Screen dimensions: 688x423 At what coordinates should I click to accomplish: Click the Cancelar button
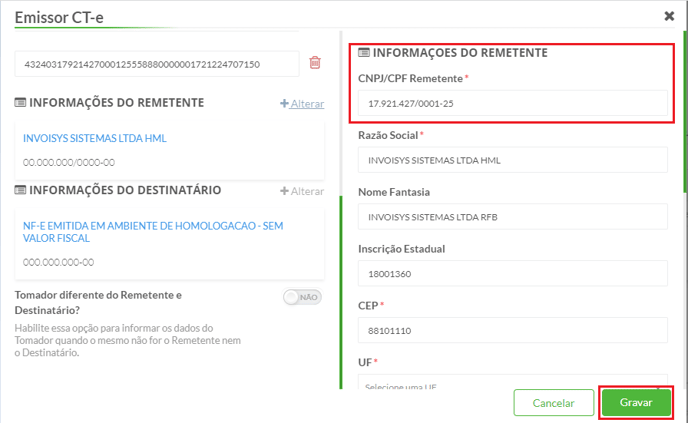(x=553, y=402)
